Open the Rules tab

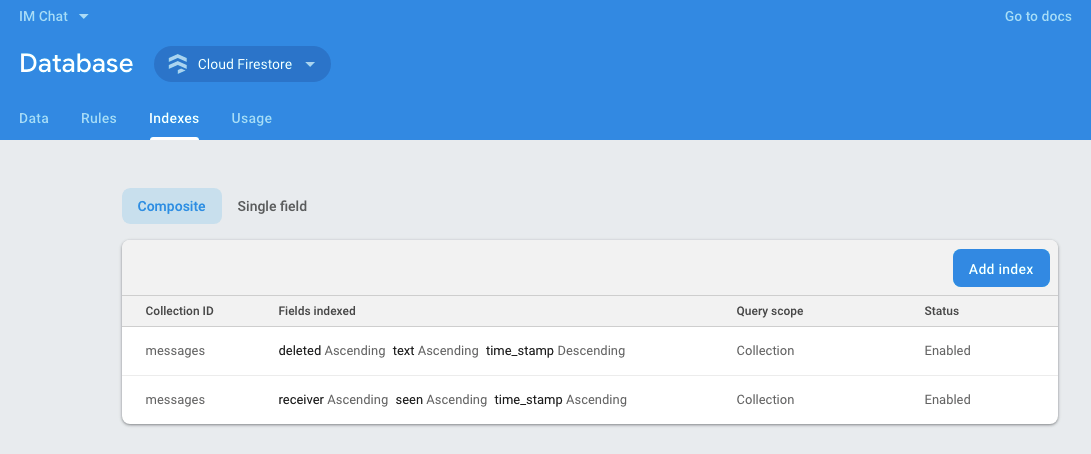coord(99,118)
